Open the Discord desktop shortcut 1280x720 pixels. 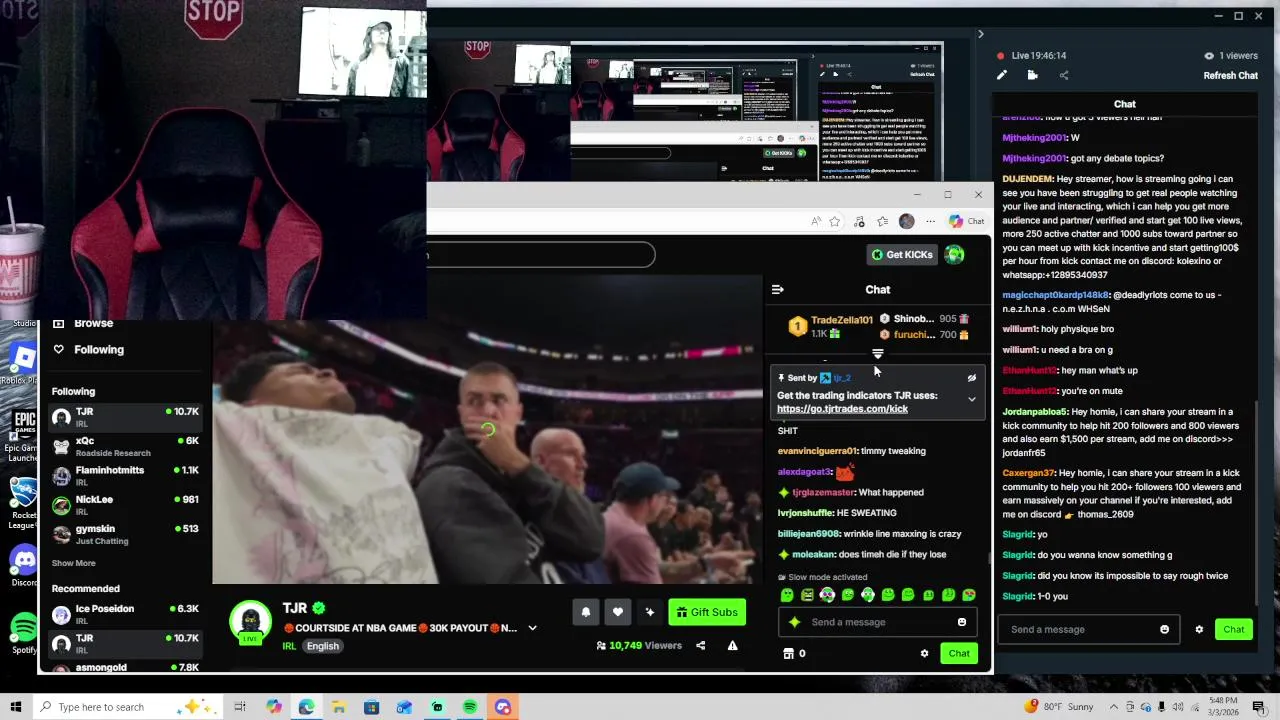point(24,565)
